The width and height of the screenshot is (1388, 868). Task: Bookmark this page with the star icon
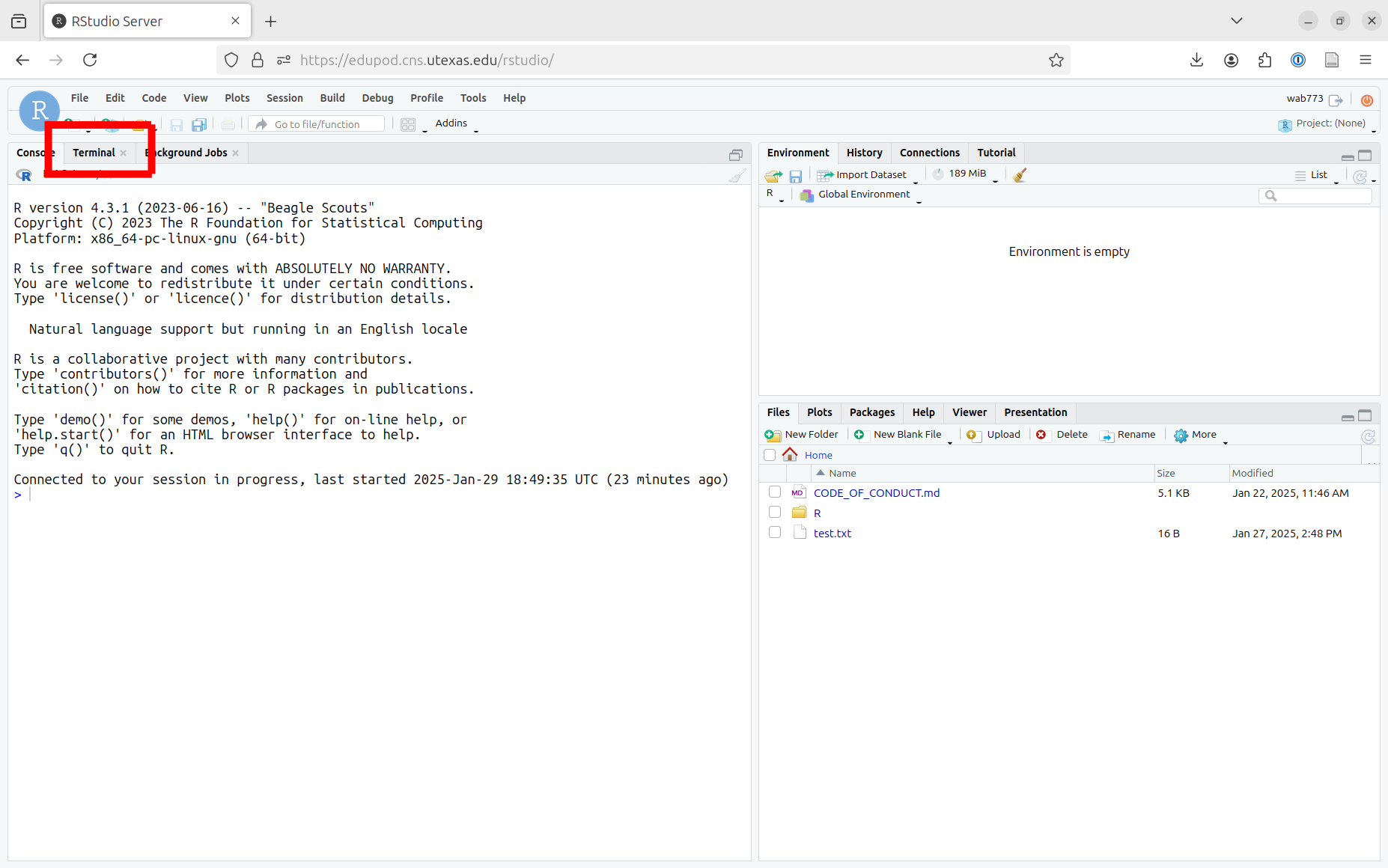click(x=1056, y=60)
